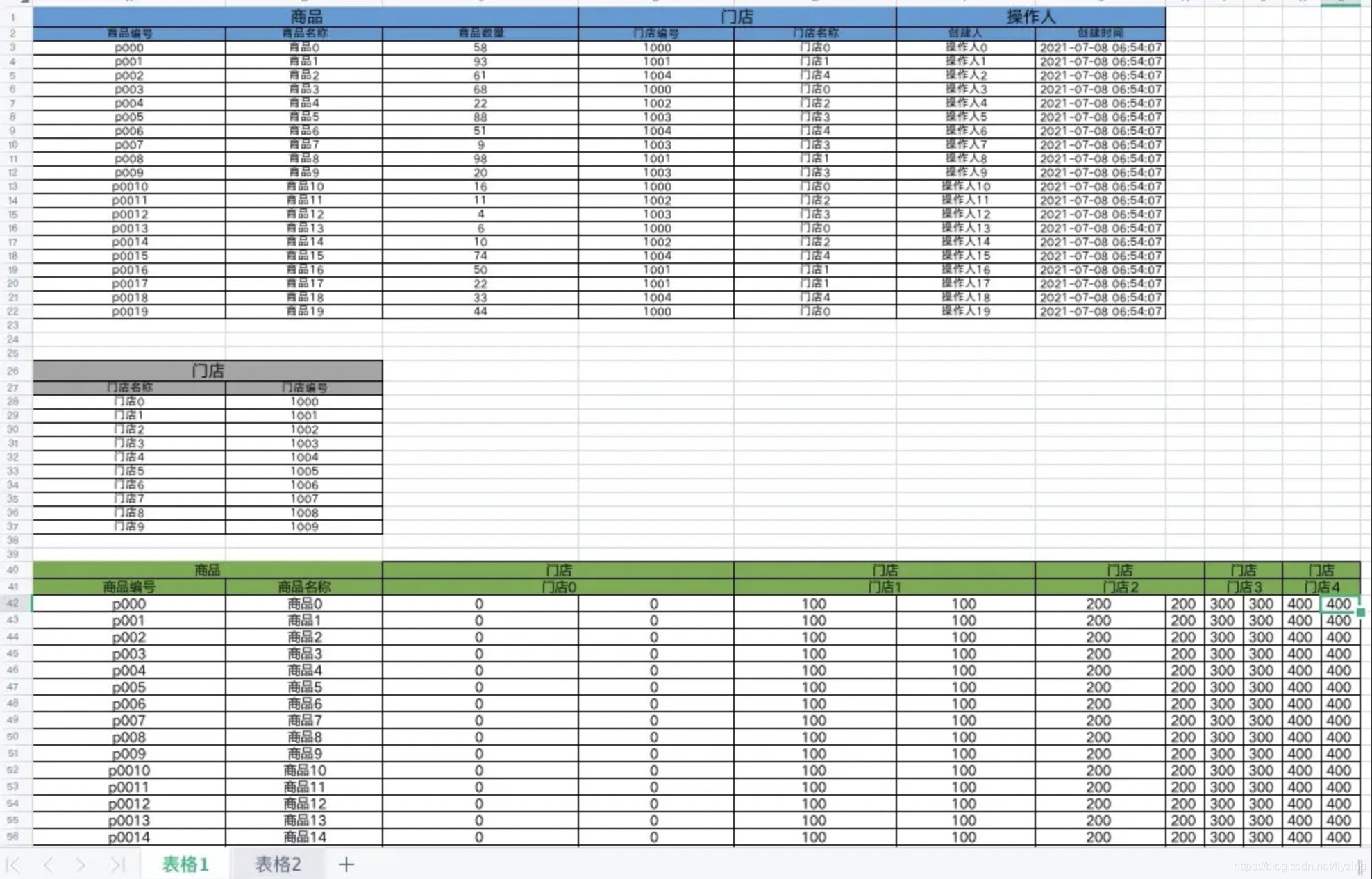Click the green 门店4 header cell
Screen dimensions: 1372x879
pyautogui.click(x=1321, y=587)
